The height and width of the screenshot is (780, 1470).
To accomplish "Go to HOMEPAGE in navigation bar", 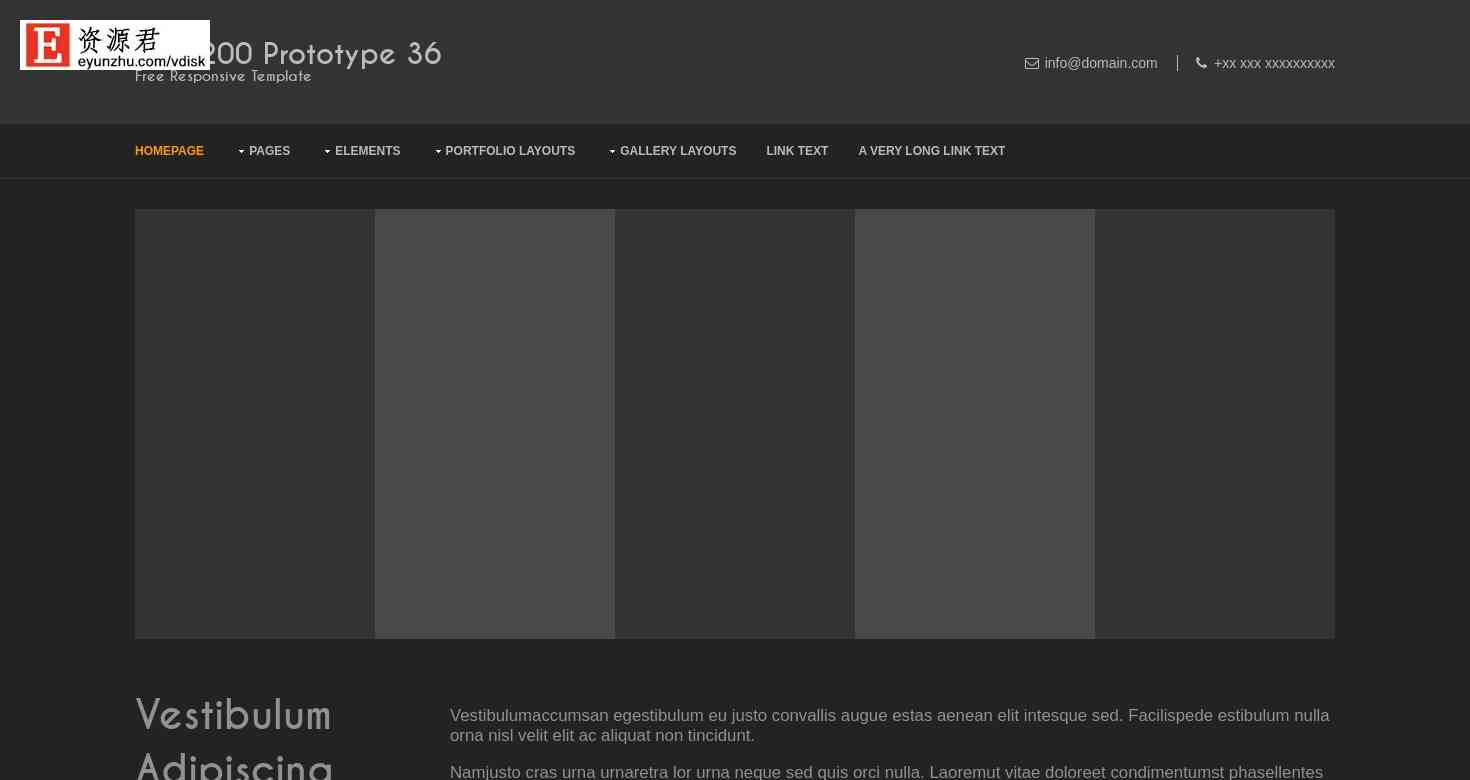I will pyautogui.click(x=169, y=151).
